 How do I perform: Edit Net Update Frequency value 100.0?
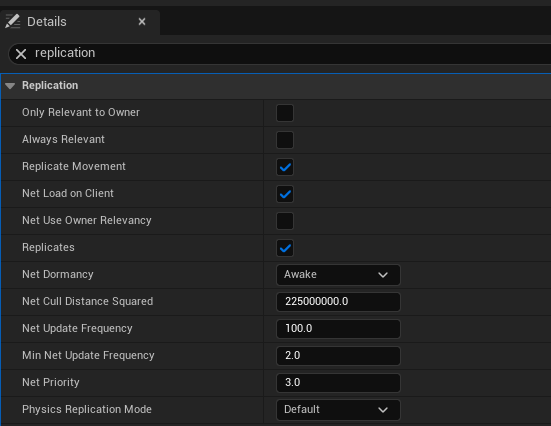coord(338,329)
